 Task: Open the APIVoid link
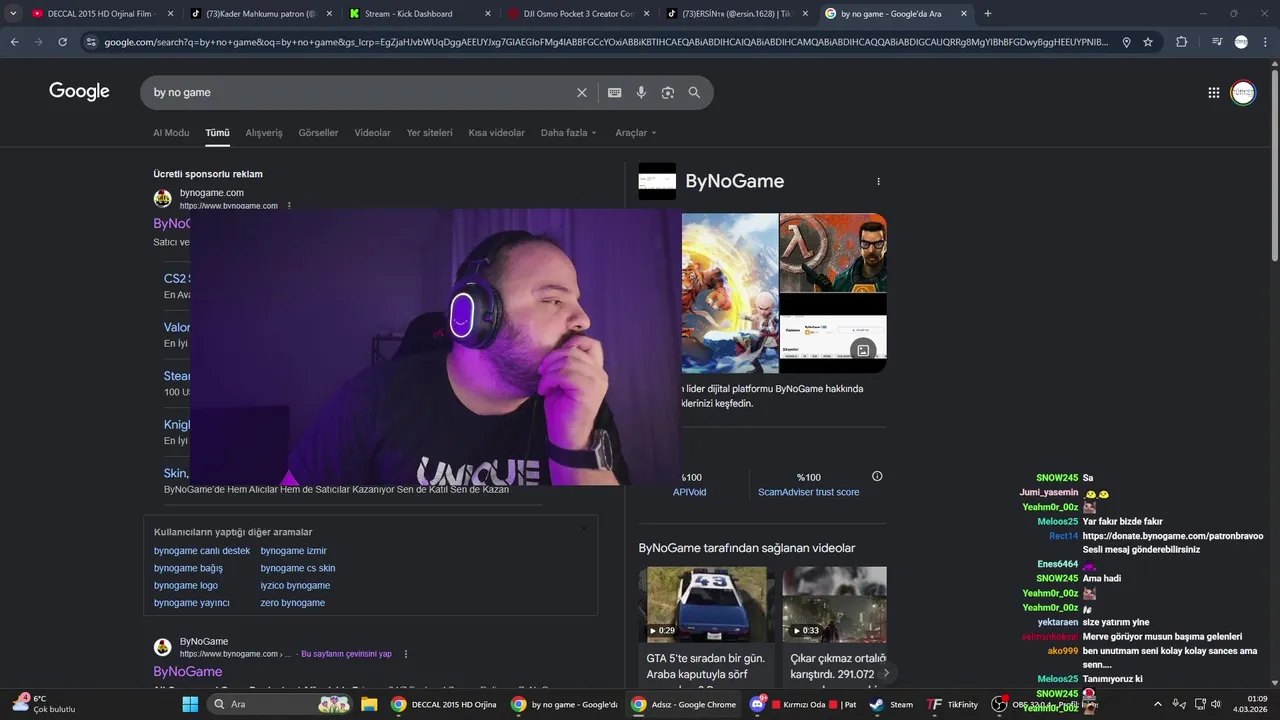click(689, 492)
